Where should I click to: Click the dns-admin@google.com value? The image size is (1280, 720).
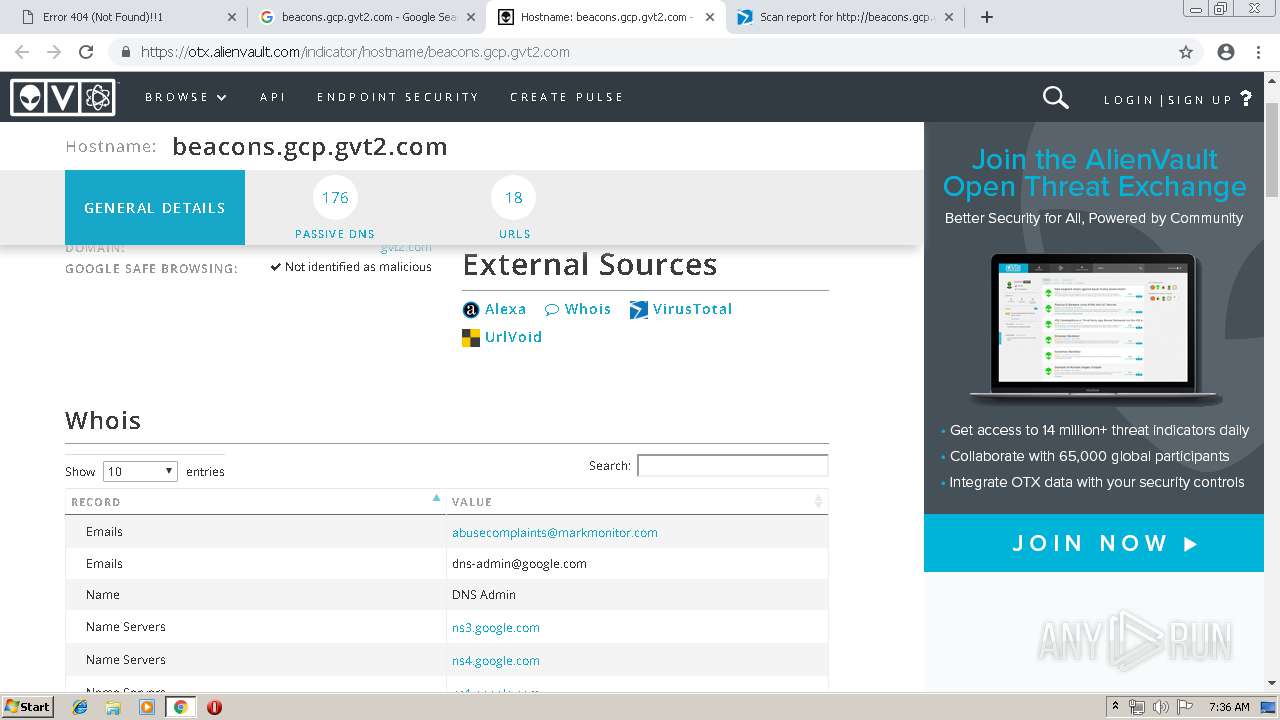coord(519,564)
